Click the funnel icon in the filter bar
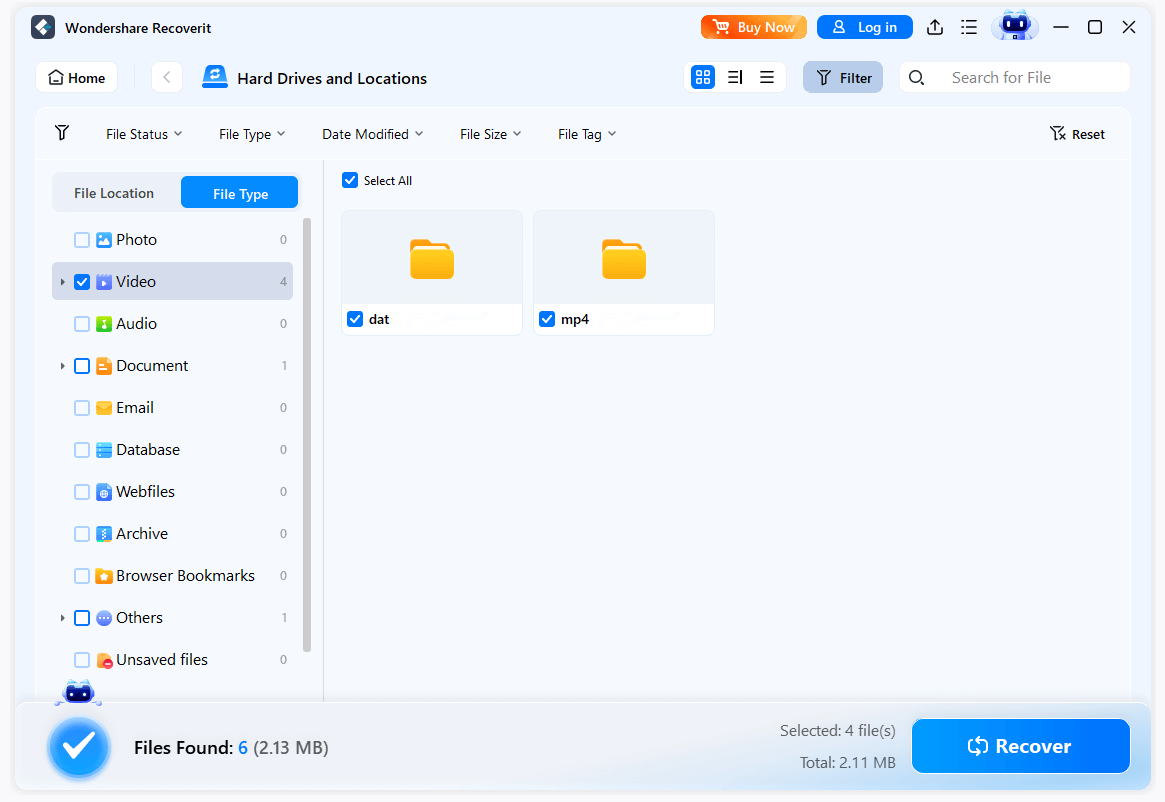This screenshot has width=1165, height=802. pyautogui.click(x=62, y=133)
